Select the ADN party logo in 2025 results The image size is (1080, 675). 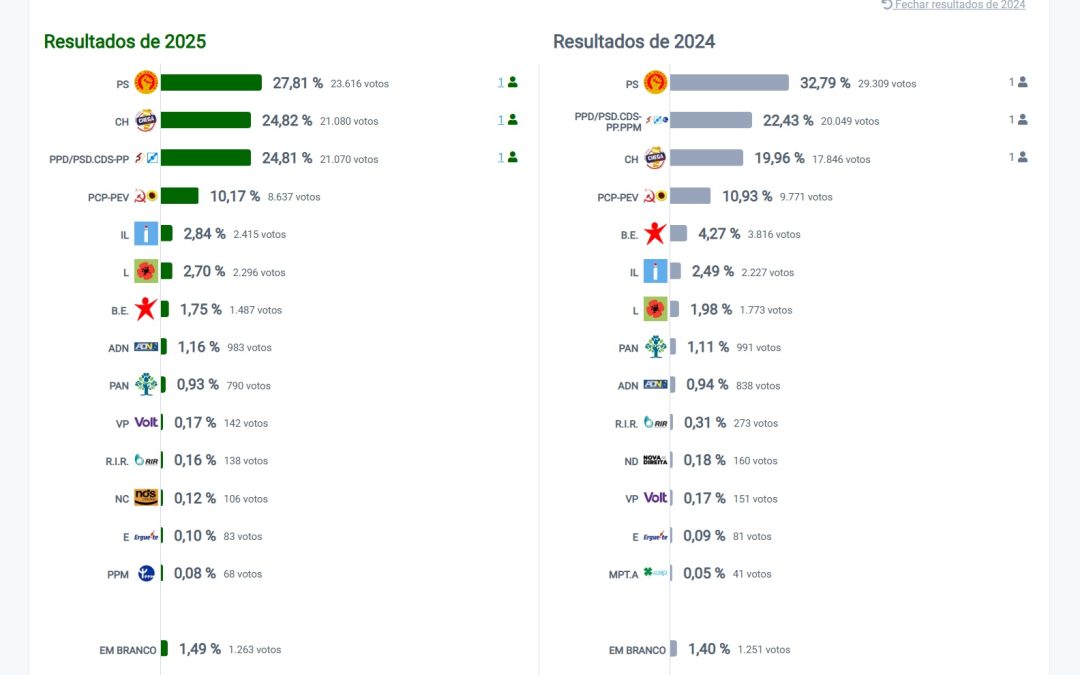(x=146, y=346)
